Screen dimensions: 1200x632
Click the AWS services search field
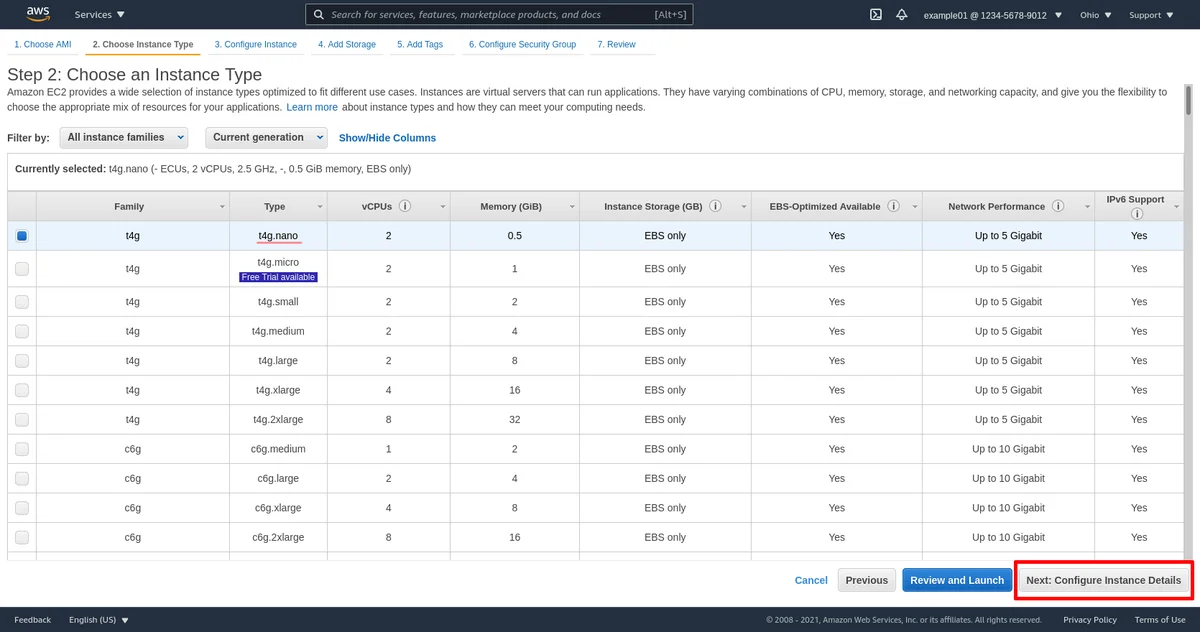498,15
